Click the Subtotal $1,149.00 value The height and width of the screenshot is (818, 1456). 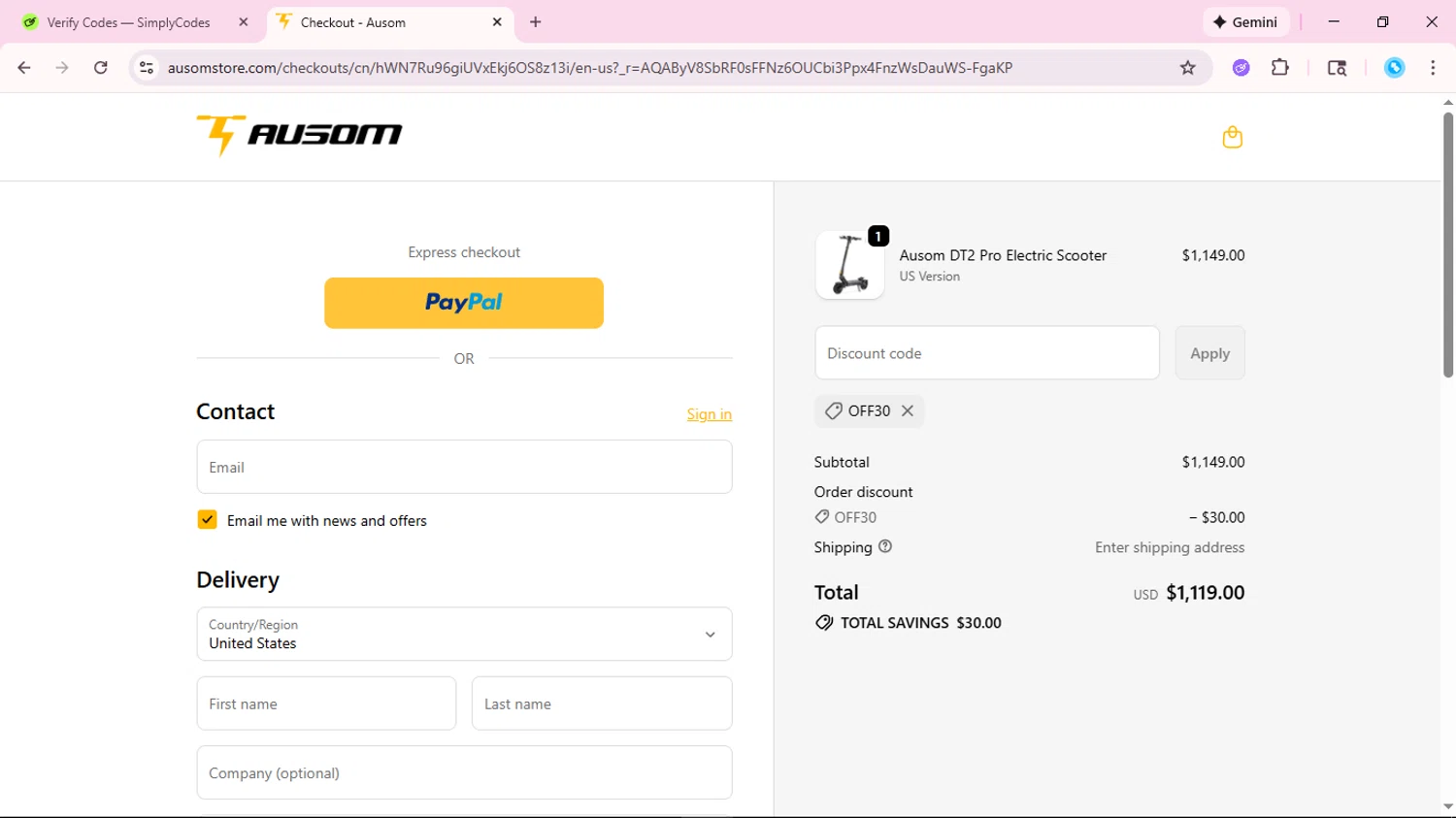tap(1213, 462)
